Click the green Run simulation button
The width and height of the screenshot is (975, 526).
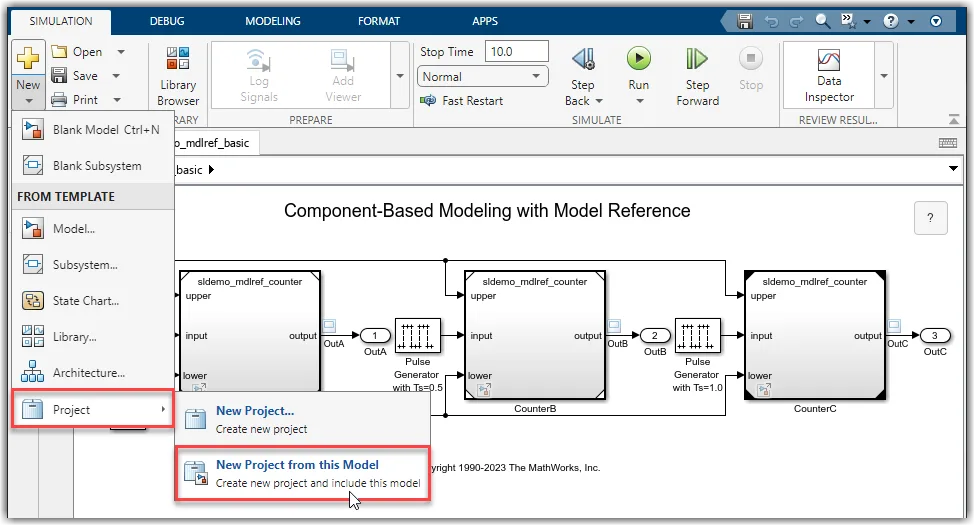pyautogui.click(x=639, y=59)
